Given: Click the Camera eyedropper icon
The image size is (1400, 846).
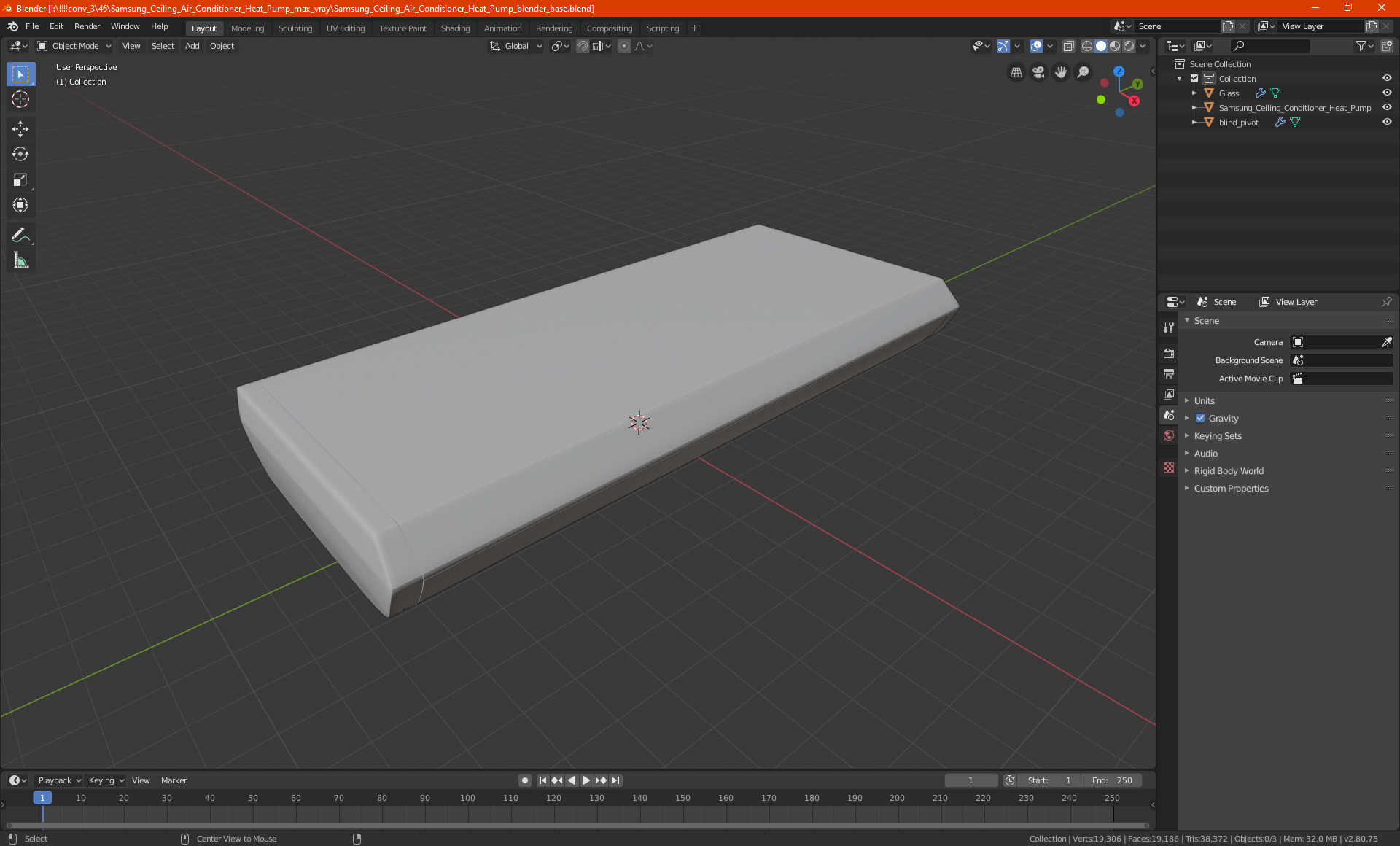Looking at the screenshot, I should pyautogui.click(x=1386, y=342).
